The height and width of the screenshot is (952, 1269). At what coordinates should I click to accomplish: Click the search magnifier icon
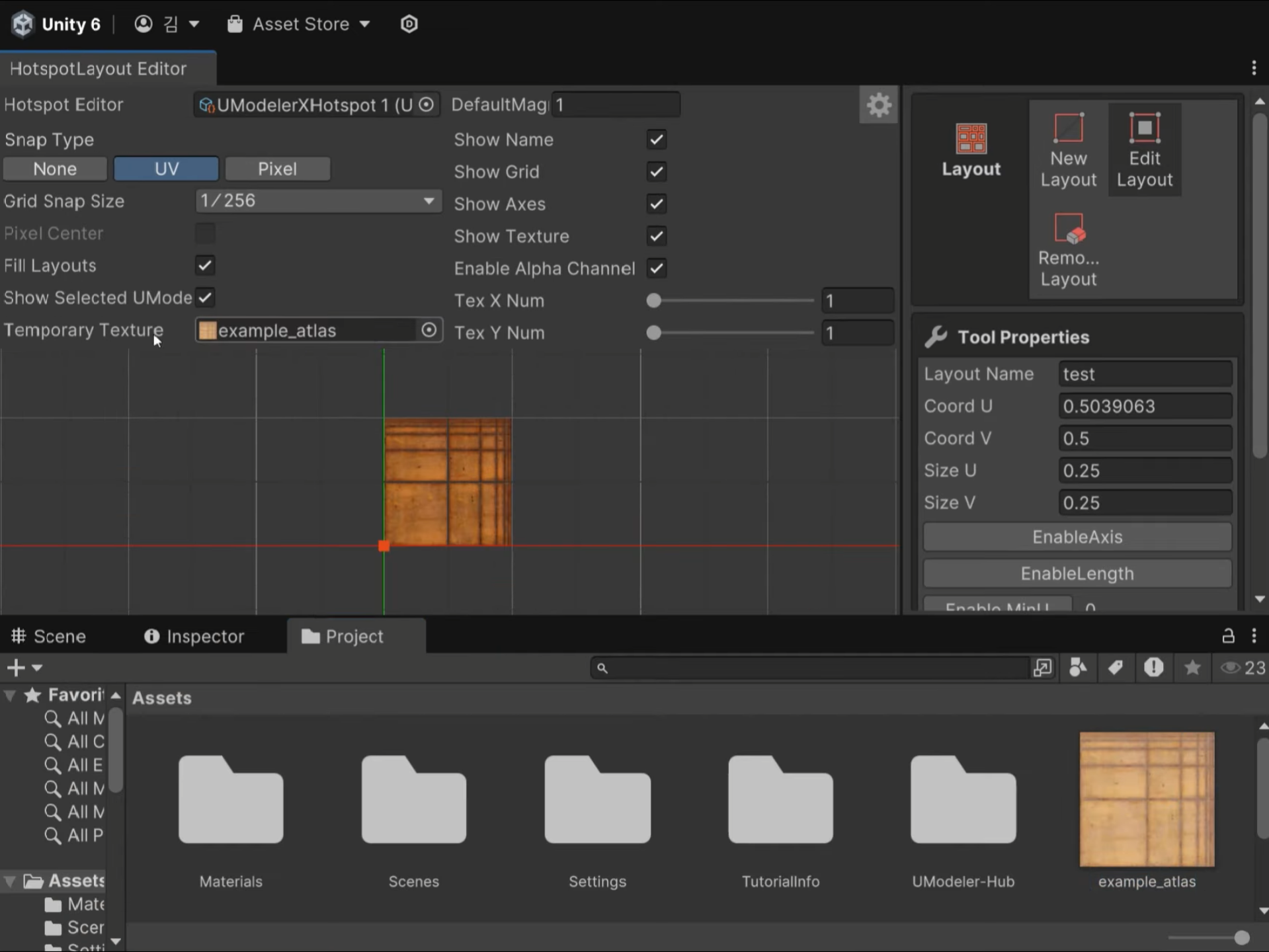tap(602, 668)
